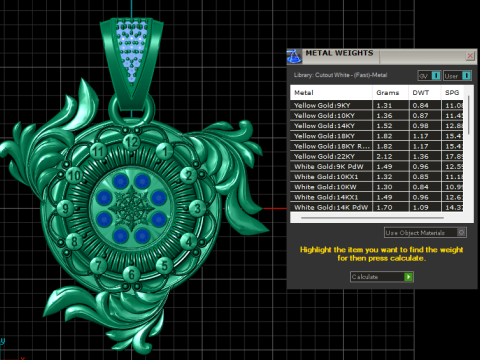Select the White Gold:14KX1 row
This screenshot has width=480, height=360.
[x=377, y=197]
